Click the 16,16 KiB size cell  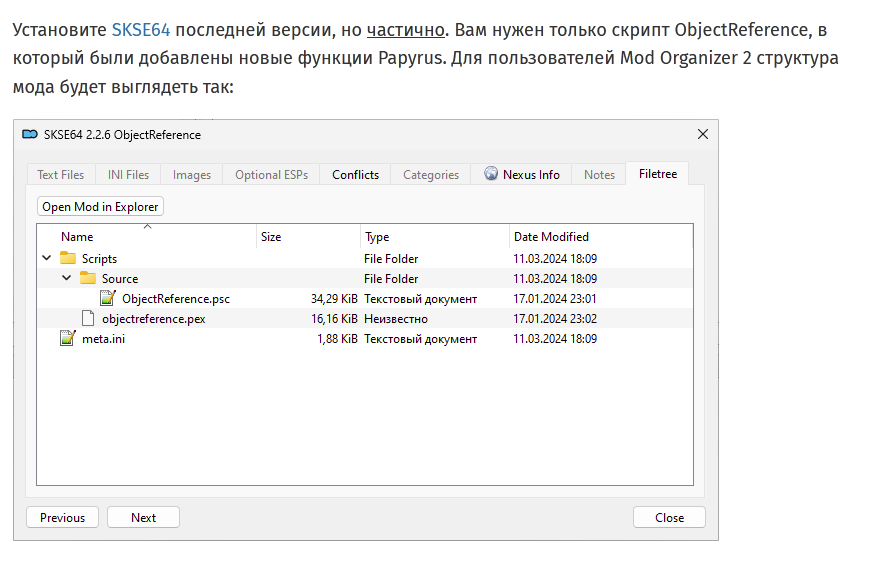334,319
